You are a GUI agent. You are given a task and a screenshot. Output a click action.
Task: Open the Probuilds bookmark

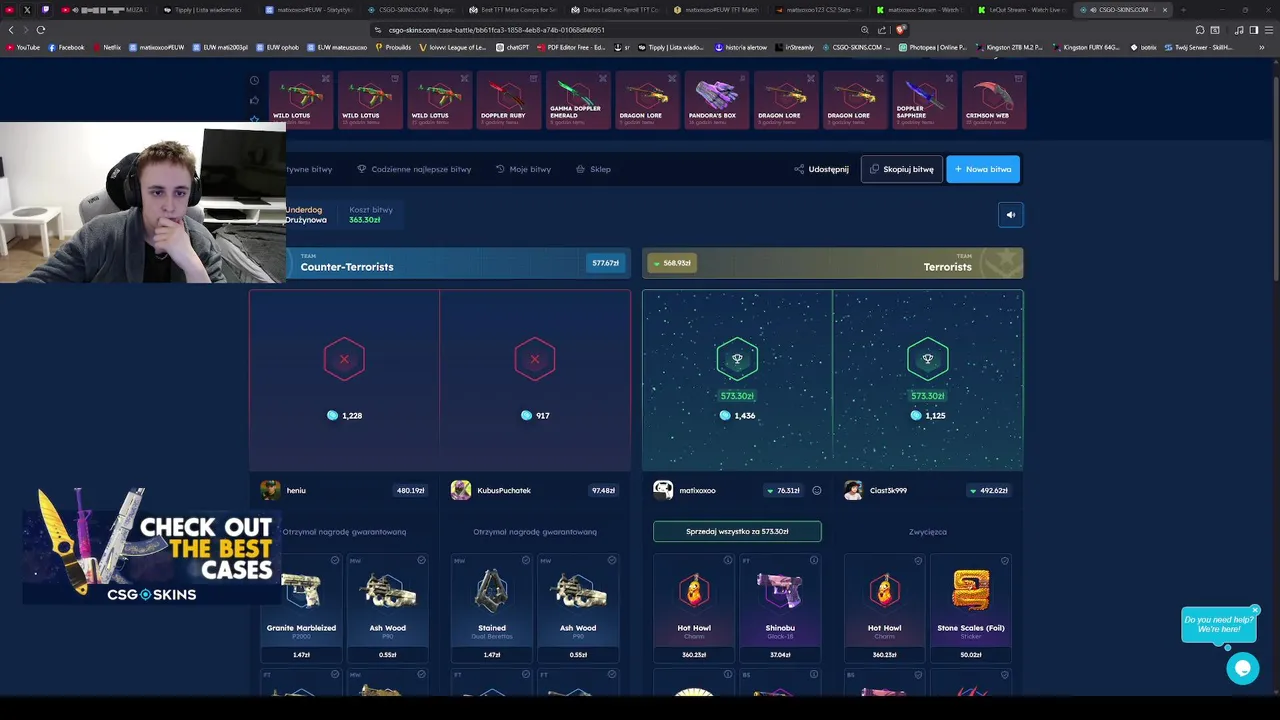tap(393, 47)
